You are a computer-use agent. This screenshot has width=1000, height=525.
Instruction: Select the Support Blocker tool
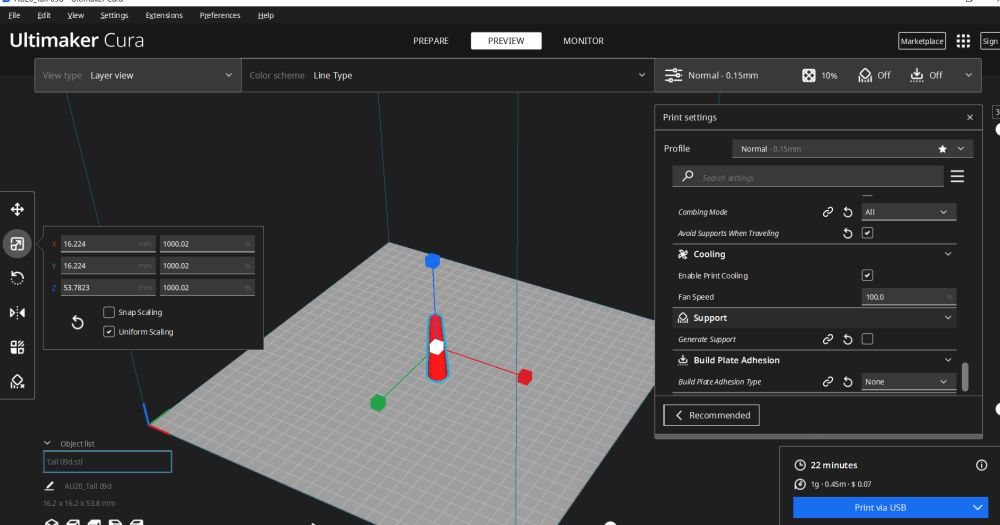(x=17, y=381)
